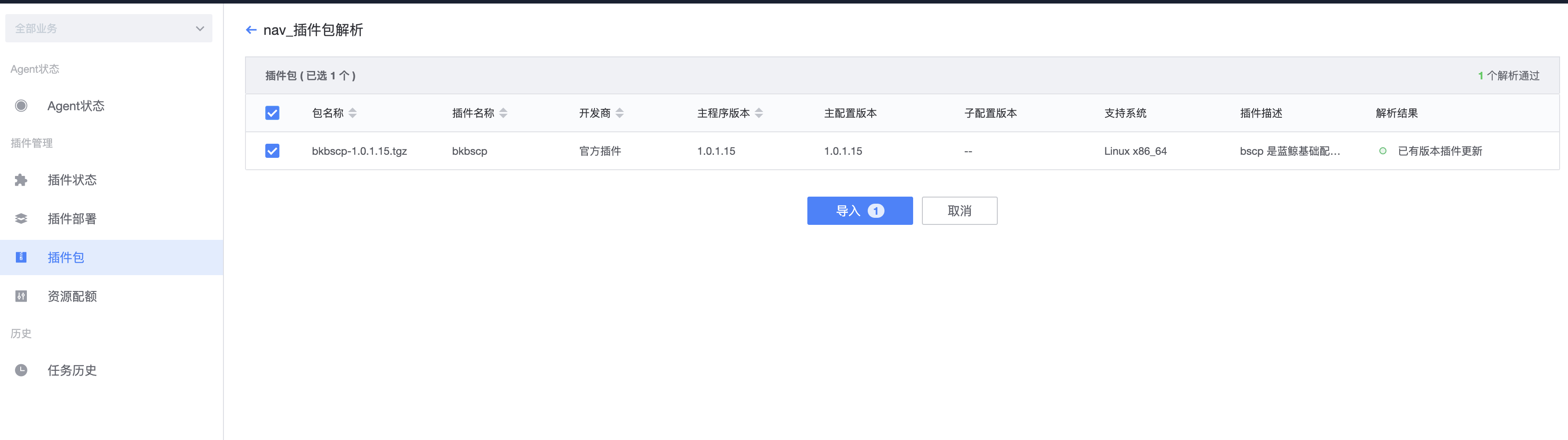
Task: Click the 资源配额 sliders icon
Action: tap(21, 296)
